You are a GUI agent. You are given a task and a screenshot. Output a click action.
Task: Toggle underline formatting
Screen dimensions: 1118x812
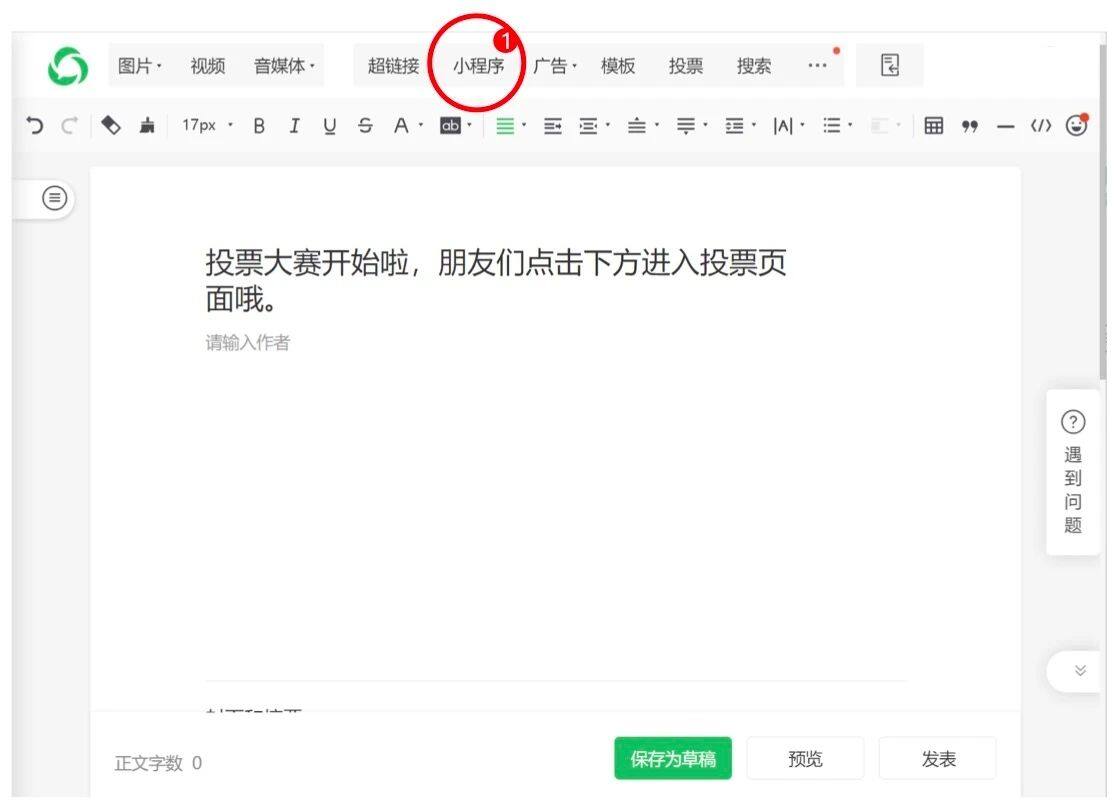coord(329,126)
